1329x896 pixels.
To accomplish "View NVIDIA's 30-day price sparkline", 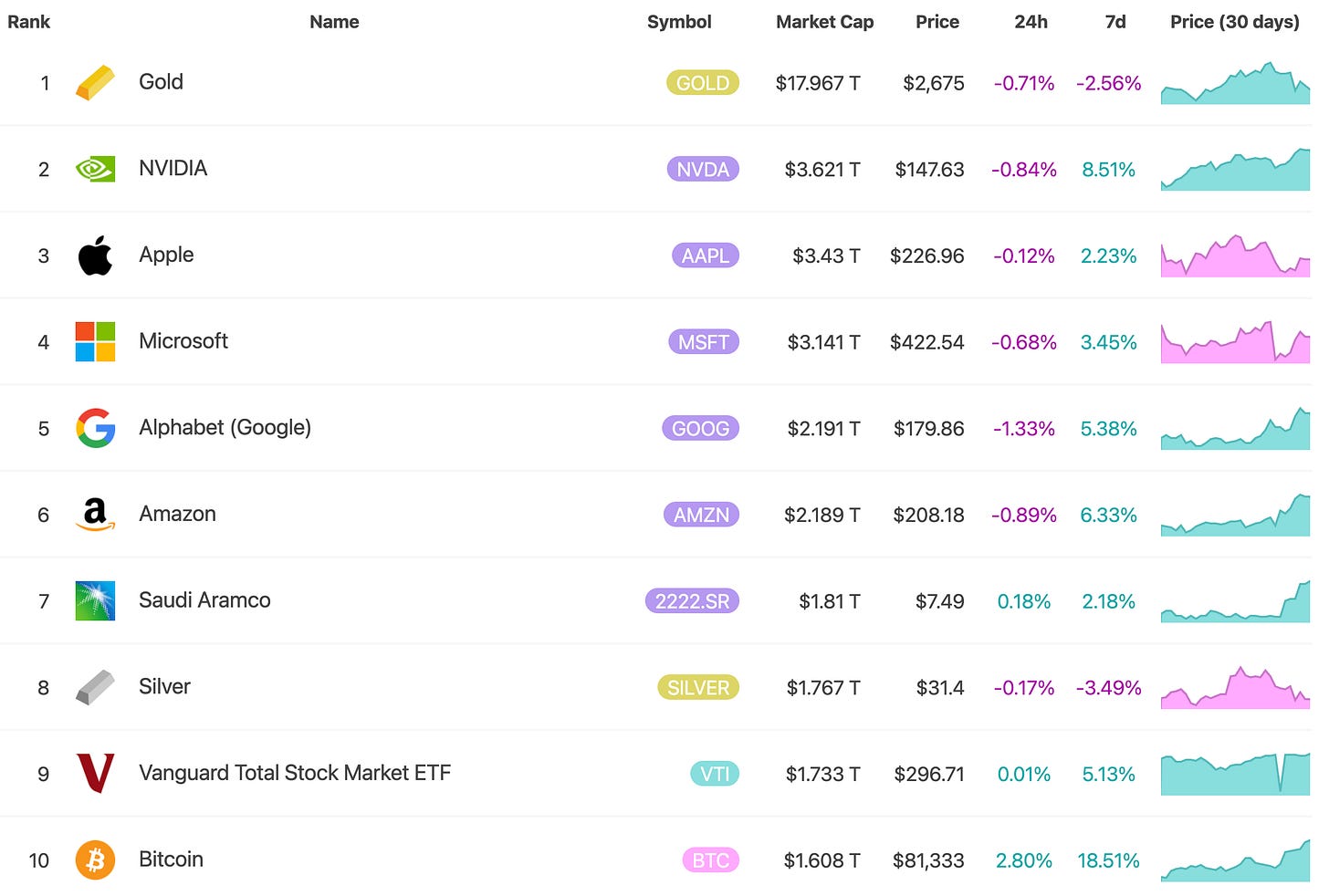I will click(x=1235, y=169).
